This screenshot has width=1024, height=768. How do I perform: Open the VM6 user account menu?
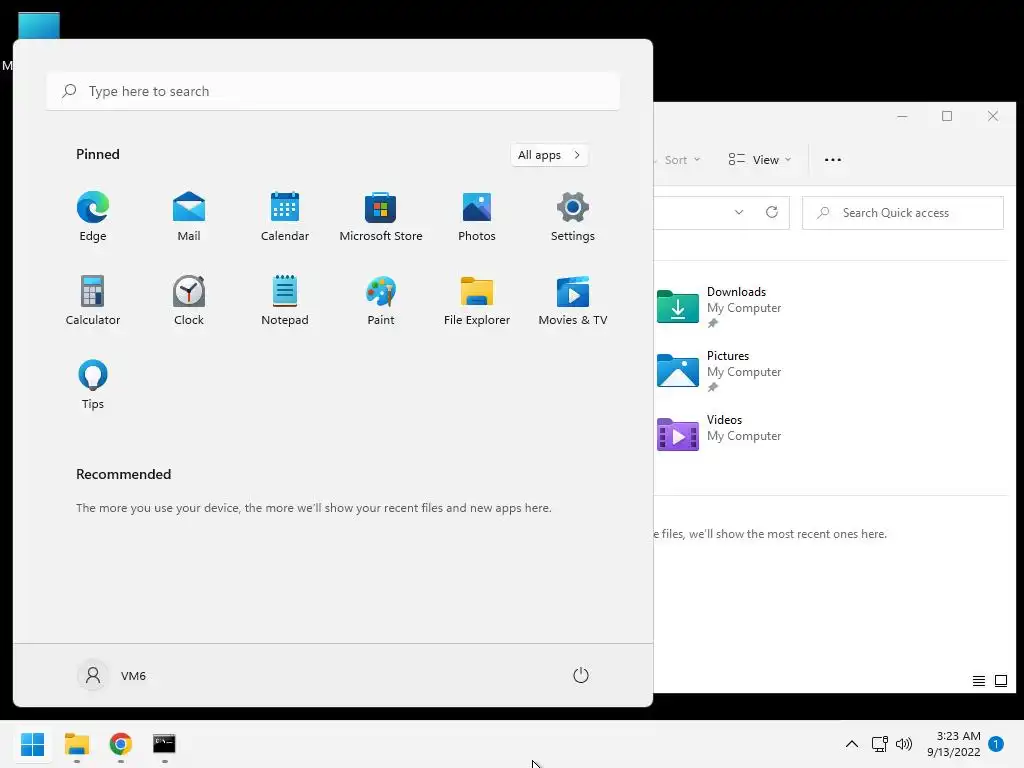tap(112, 675)
